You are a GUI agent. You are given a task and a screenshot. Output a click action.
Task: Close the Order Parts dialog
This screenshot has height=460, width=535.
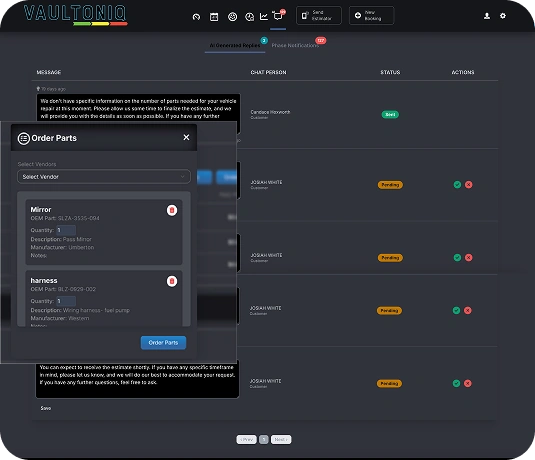click(186, 137)
